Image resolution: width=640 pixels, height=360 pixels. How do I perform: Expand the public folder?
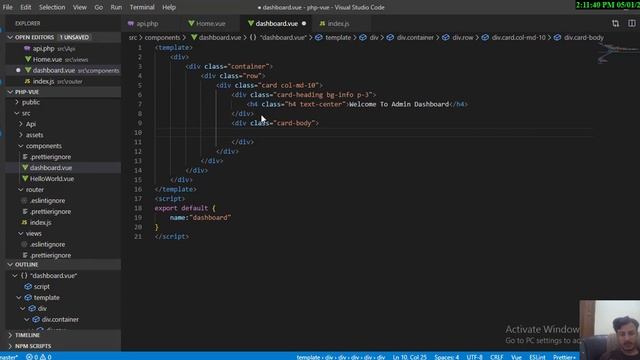31,102
